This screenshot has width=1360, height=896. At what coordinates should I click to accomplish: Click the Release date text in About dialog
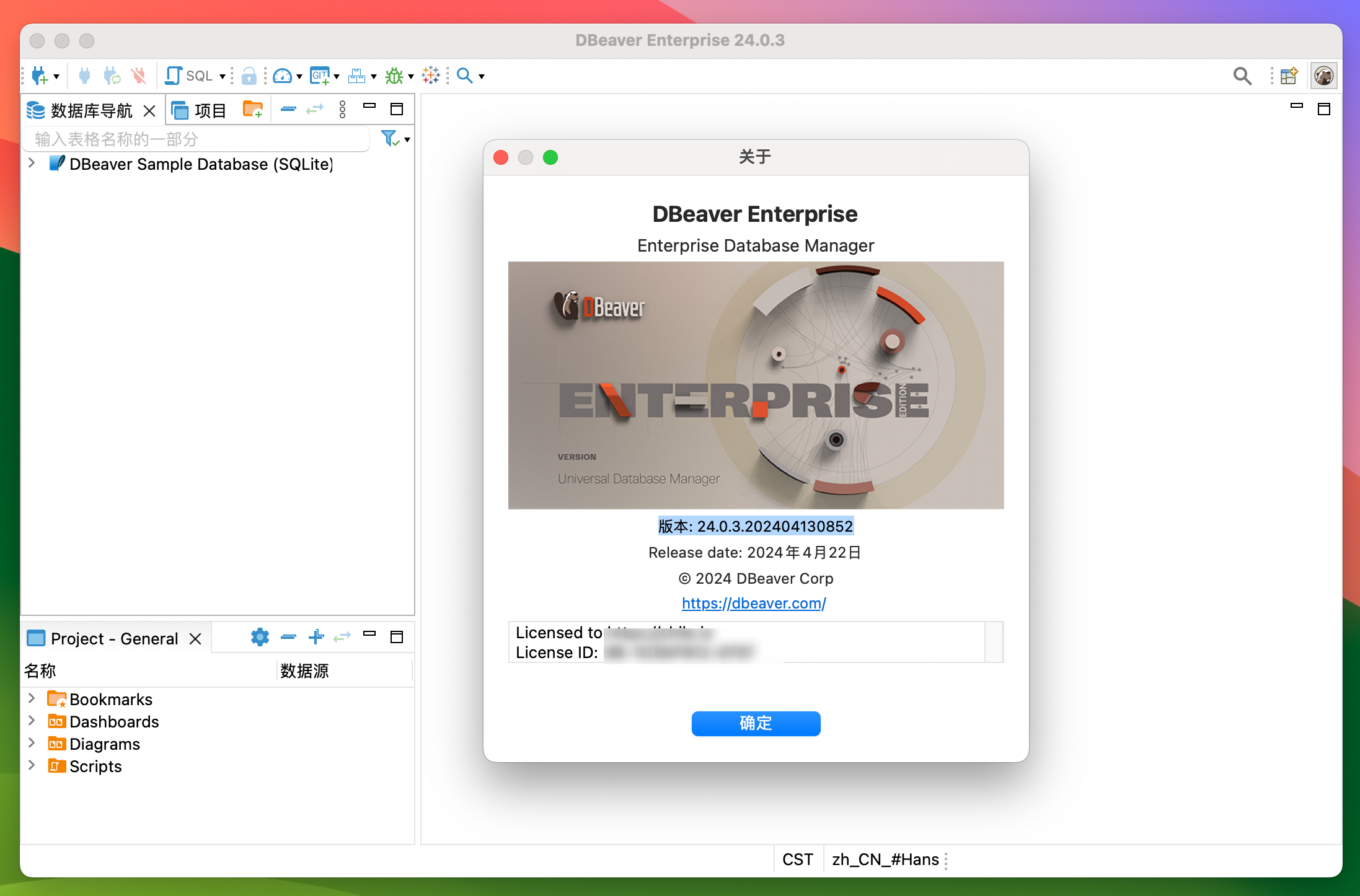[x=755, y=552]
